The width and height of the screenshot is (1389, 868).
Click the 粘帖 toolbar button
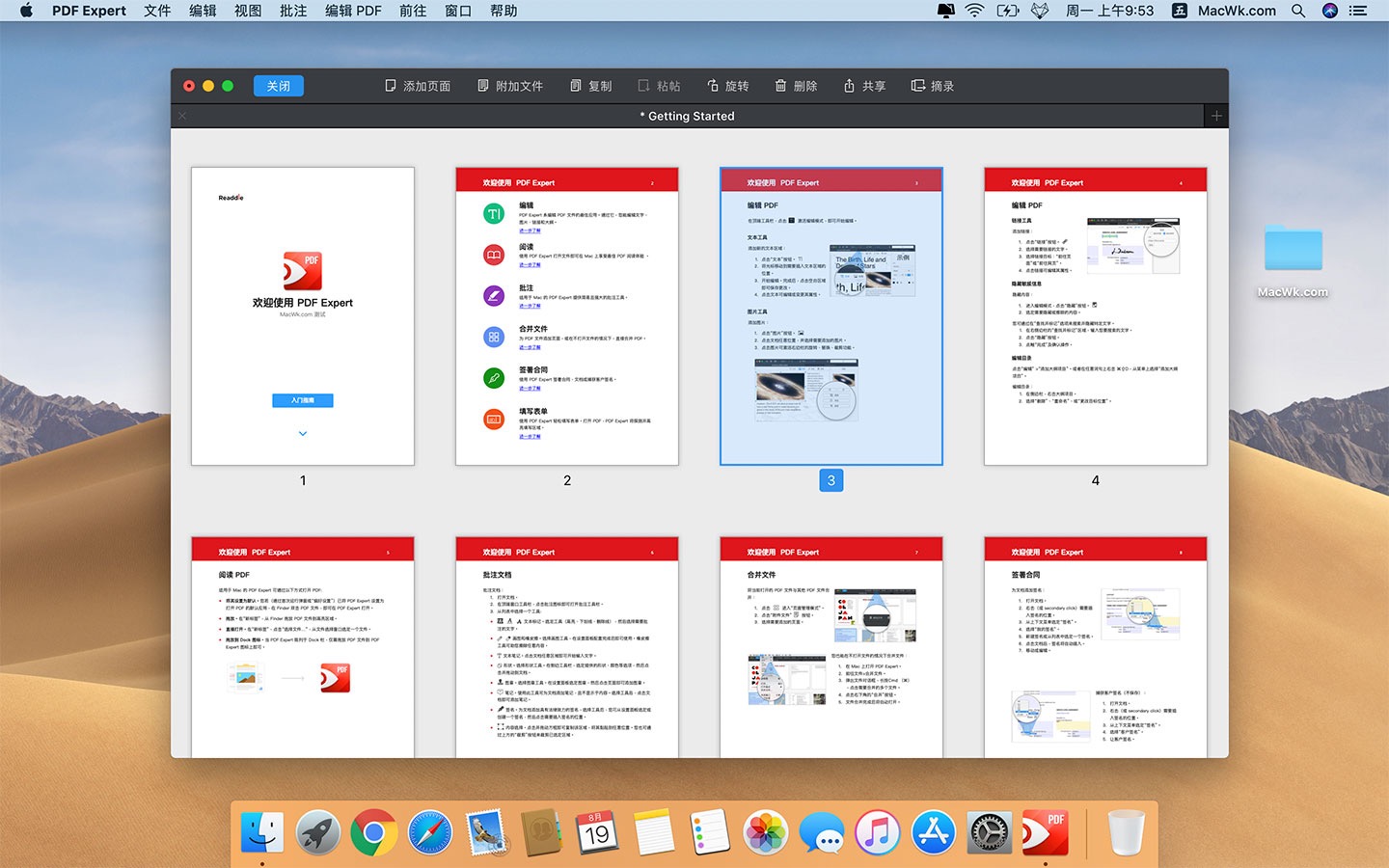tap(659, 86)
